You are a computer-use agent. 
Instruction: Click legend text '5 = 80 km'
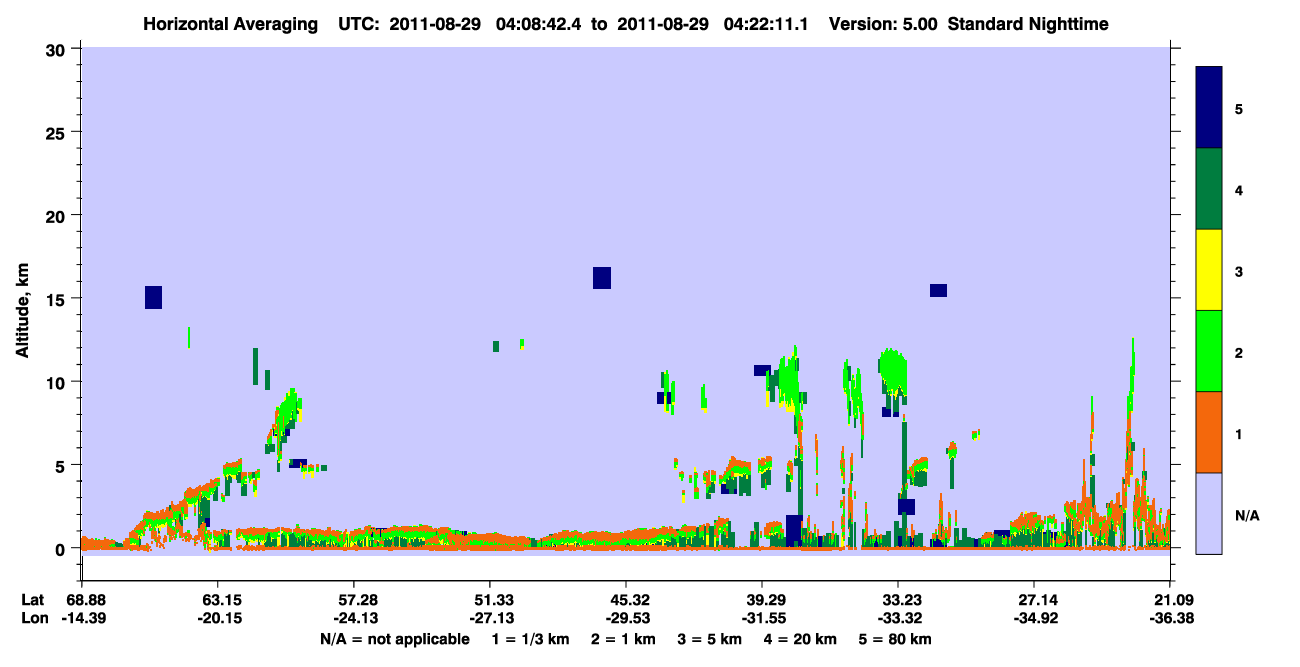tap(896, 639)
